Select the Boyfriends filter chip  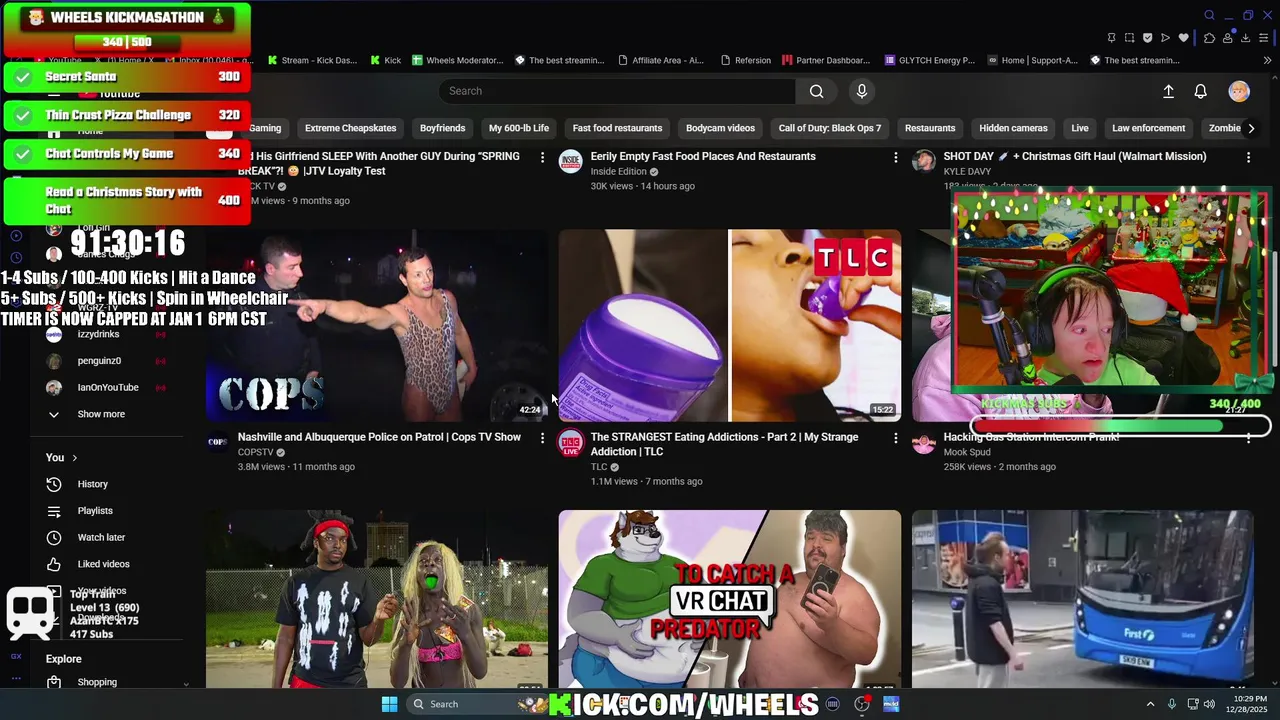pyautogui.click(x=442, y=128)
